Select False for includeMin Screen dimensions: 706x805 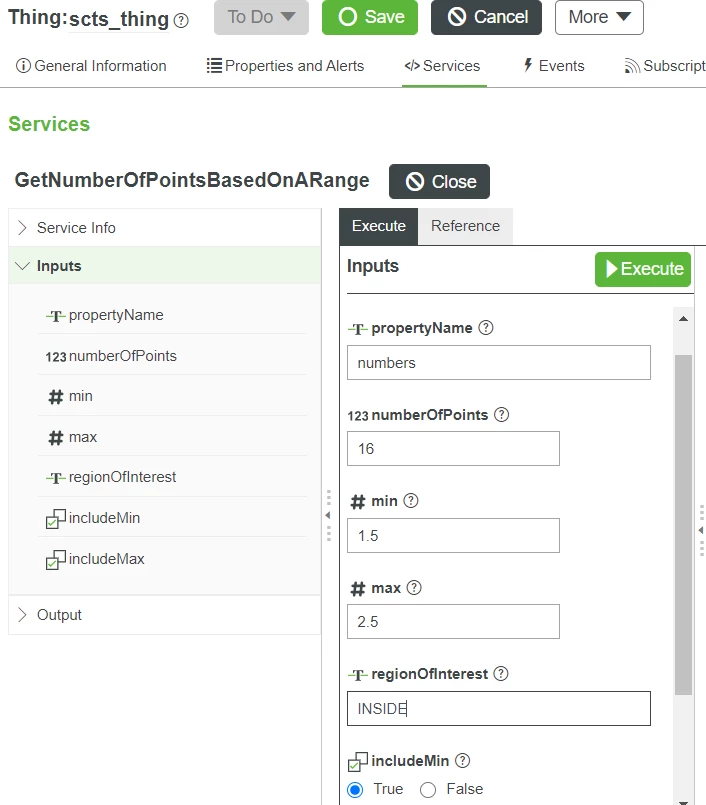tap(428, 789)
